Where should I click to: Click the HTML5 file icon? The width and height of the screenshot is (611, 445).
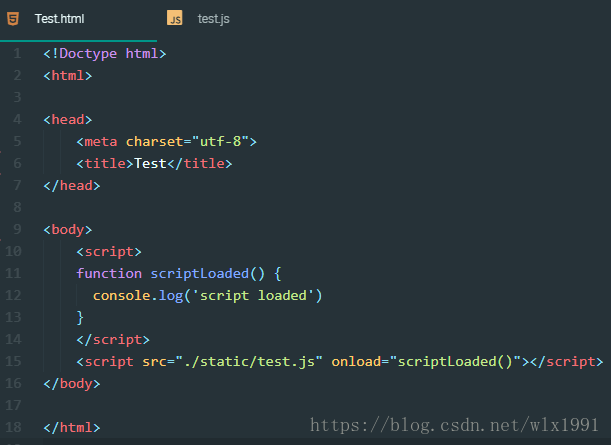coord(13,19)
